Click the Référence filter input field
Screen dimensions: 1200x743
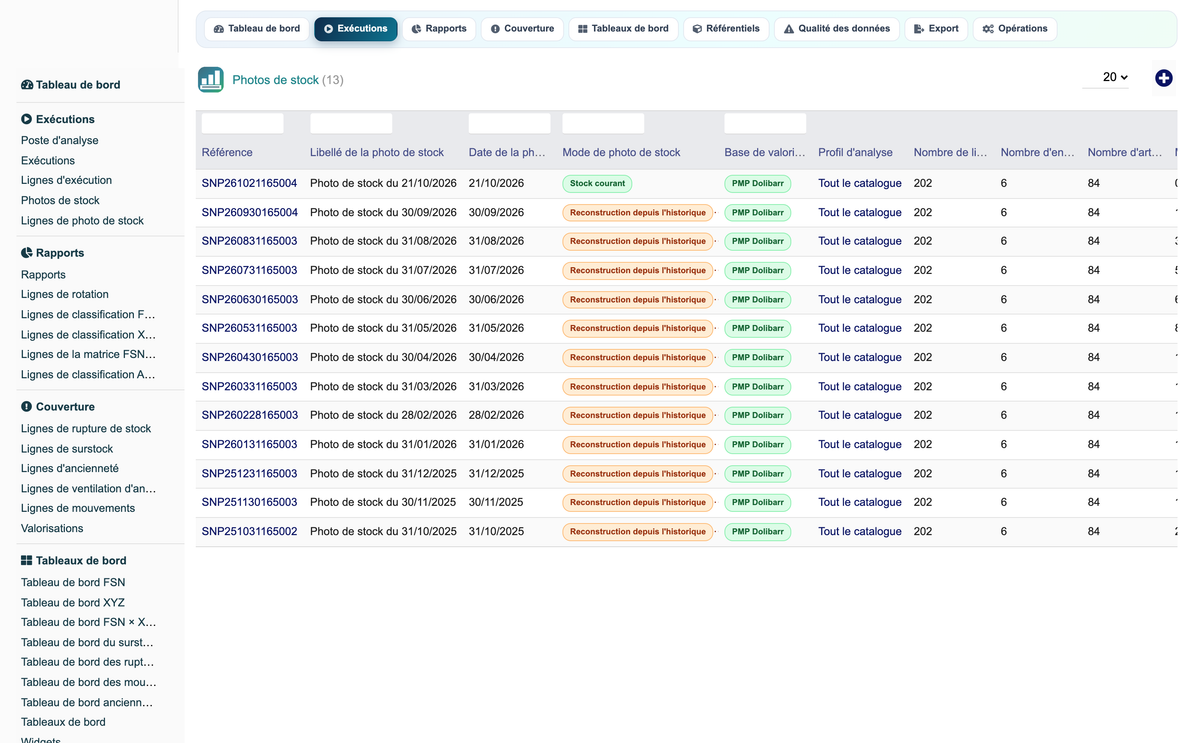(242, 123)
